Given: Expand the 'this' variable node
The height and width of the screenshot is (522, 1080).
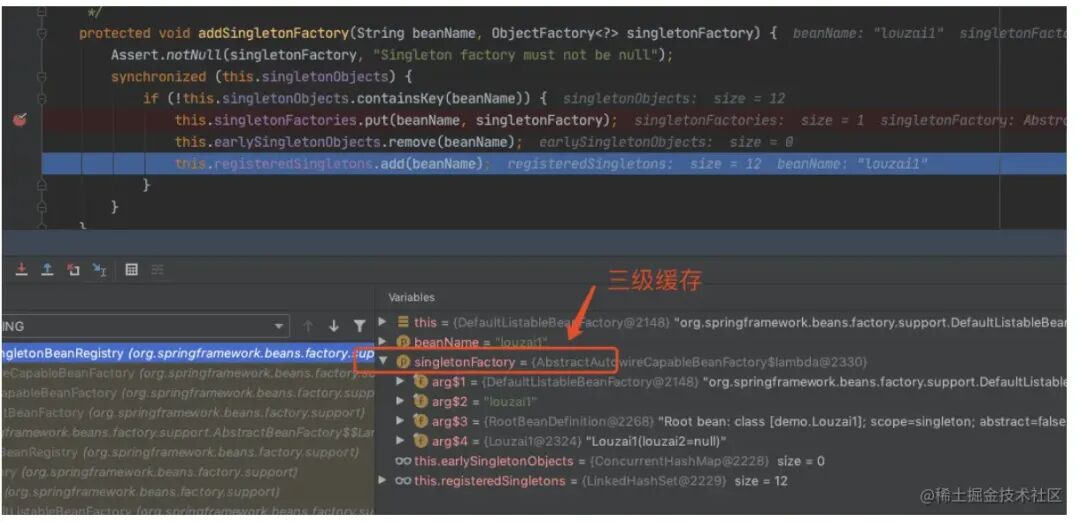Looking at the screenshot, I should coord(383,322).
